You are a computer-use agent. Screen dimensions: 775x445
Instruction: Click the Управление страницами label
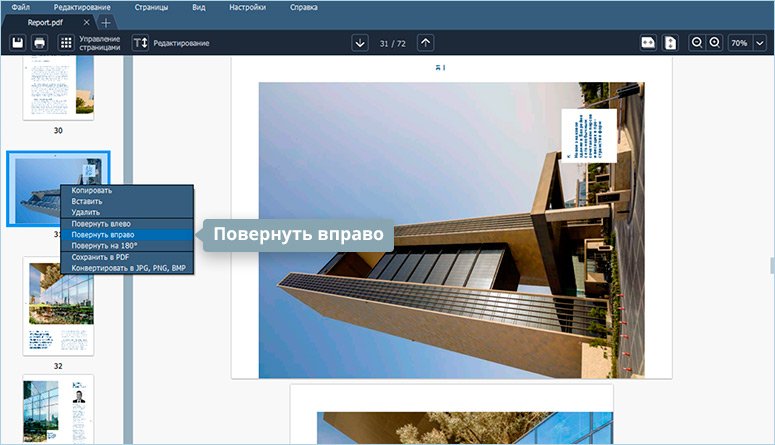(99, 43)
